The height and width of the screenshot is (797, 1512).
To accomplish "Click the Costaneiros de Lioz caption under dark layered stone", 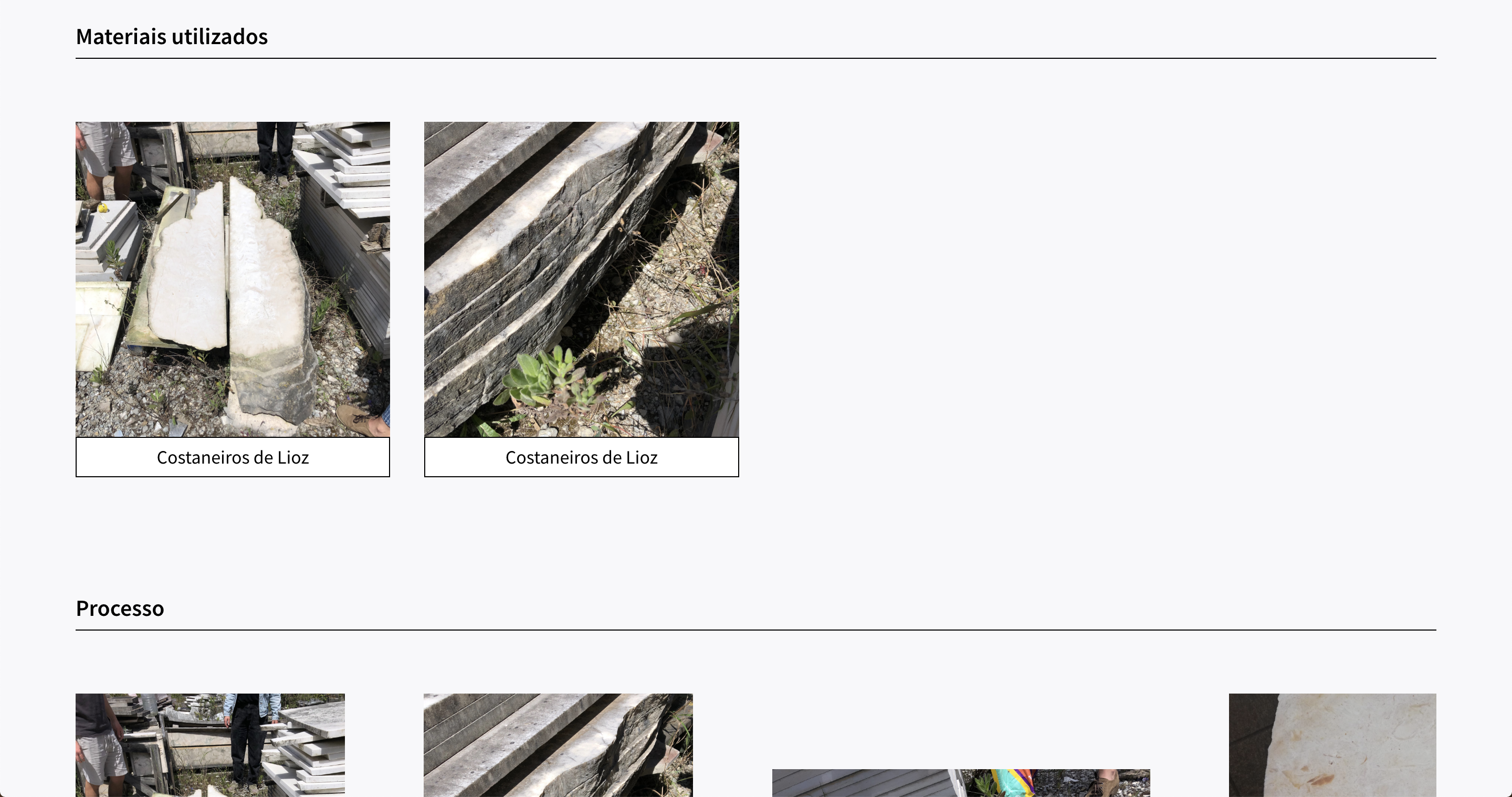I will [x=581, y=457].
